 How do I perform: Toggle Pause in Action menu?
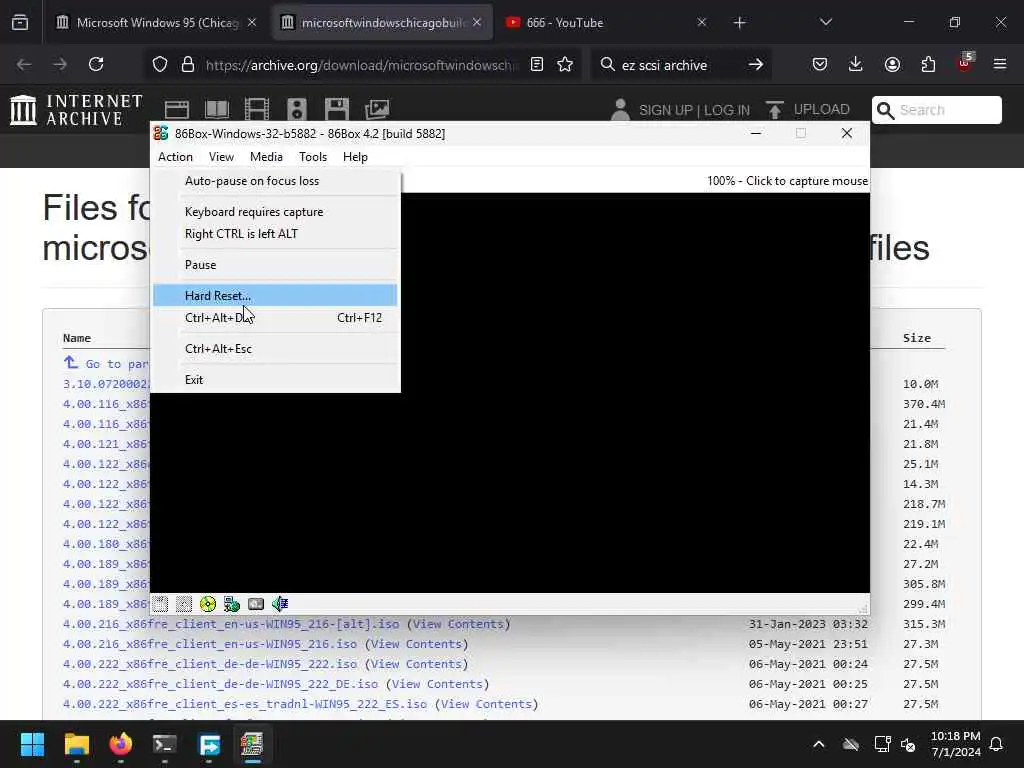[x=276, y=264]
